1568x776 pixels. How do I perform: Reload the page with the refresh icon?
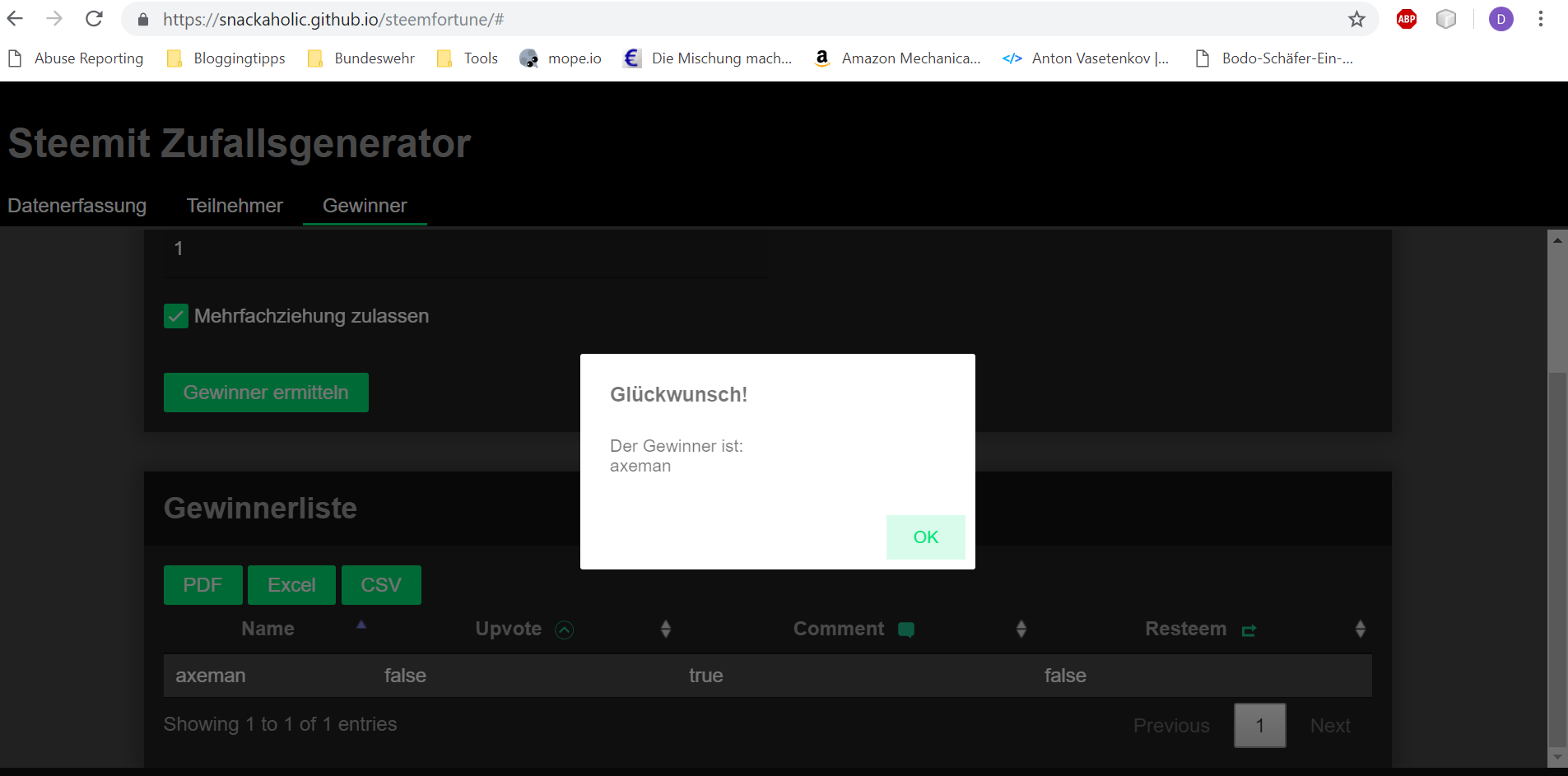94,19
